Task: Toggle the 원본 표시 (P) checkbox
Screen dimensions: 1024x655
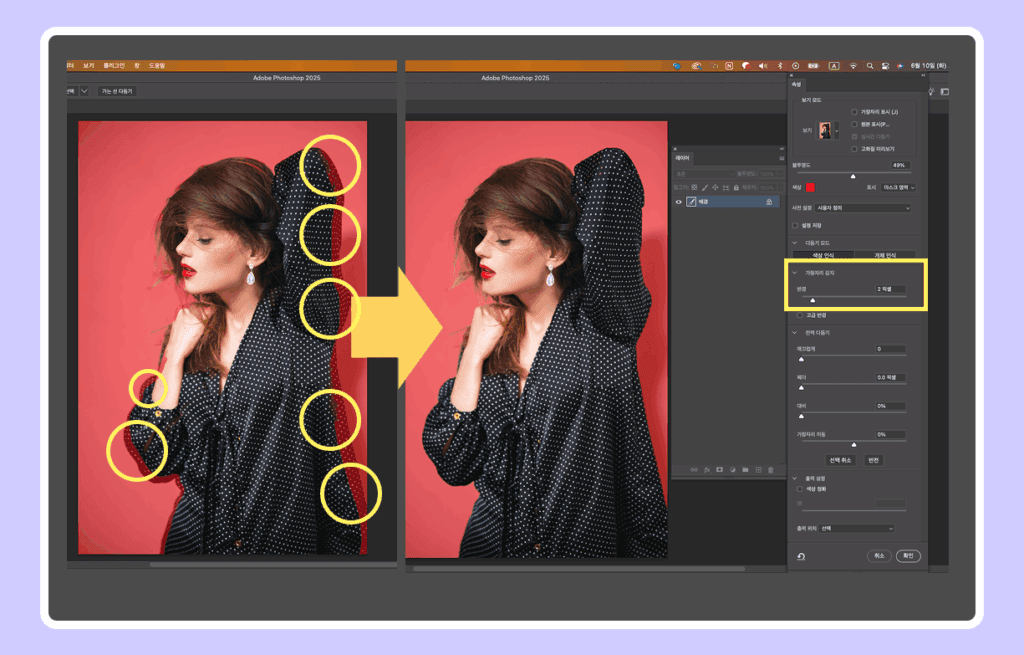Action: tap(854, 124)
